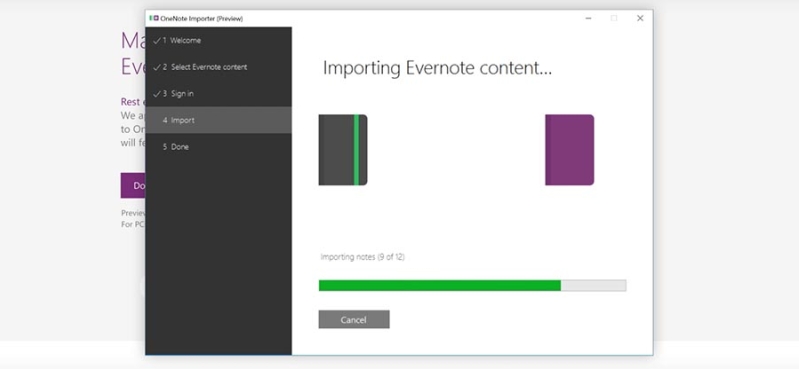Click the purple download button in background page
The image size is (799, 369).
pos(133,186)
